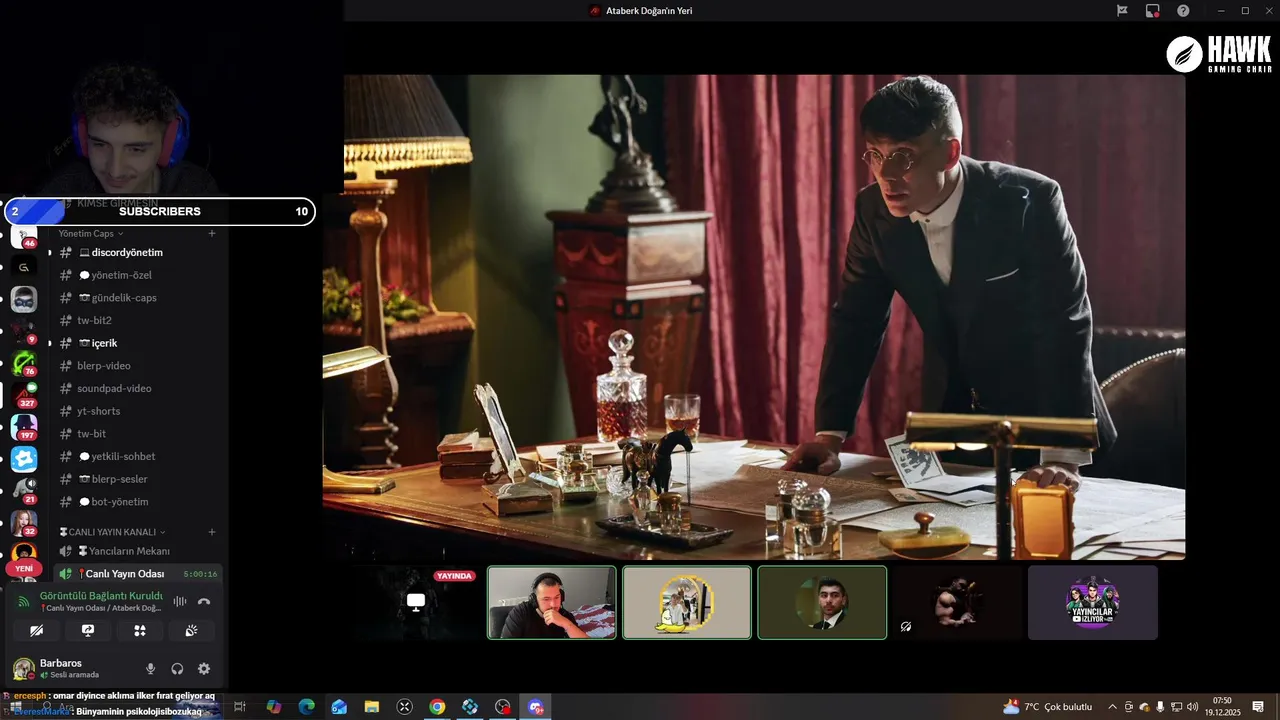Open the help question mark icon
The width and height of the screenshot is (1280, 720).
tap(1183, 10)
